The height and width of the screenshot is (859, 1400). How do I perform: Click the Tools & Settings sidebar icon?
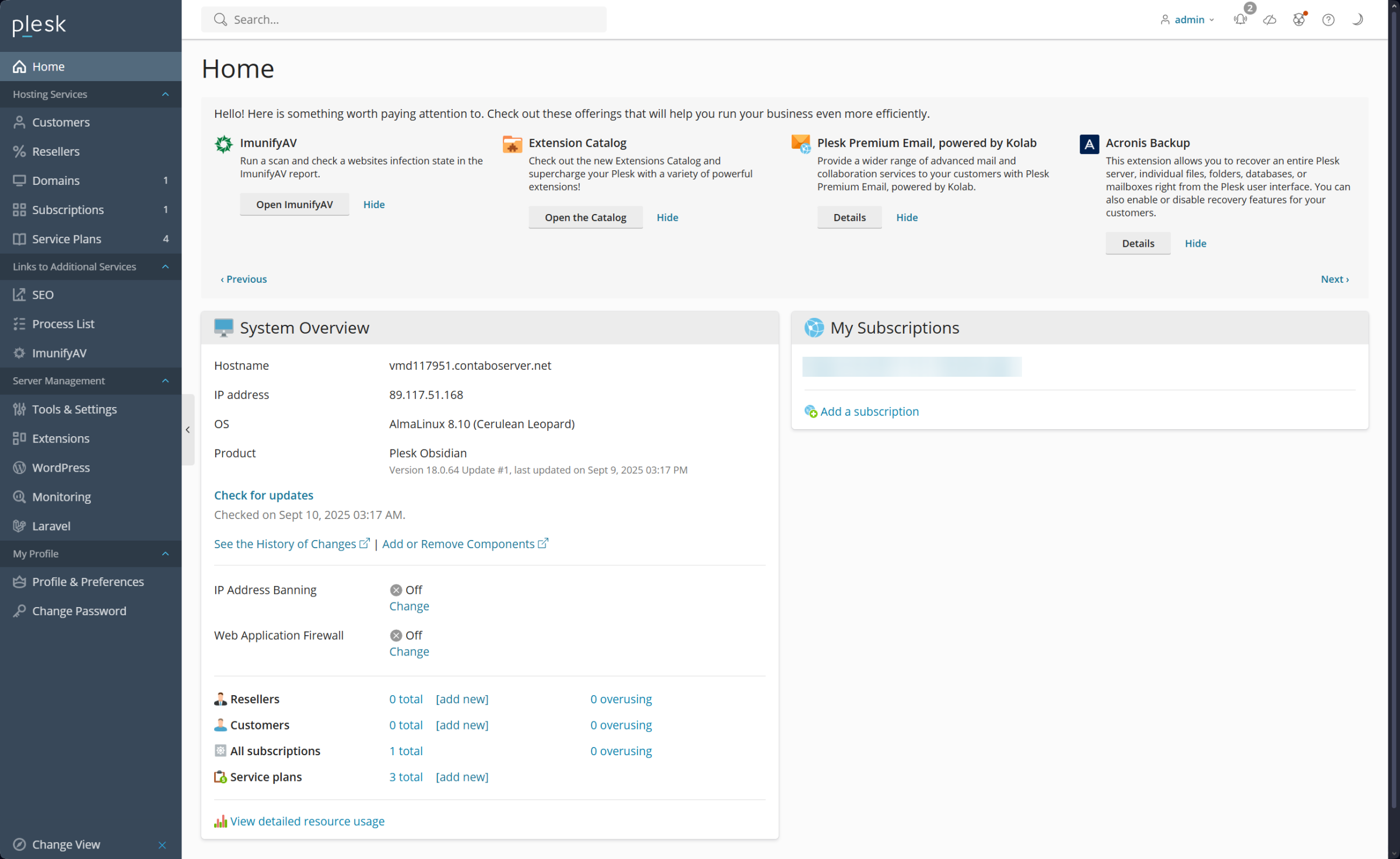tap(19, 409)
